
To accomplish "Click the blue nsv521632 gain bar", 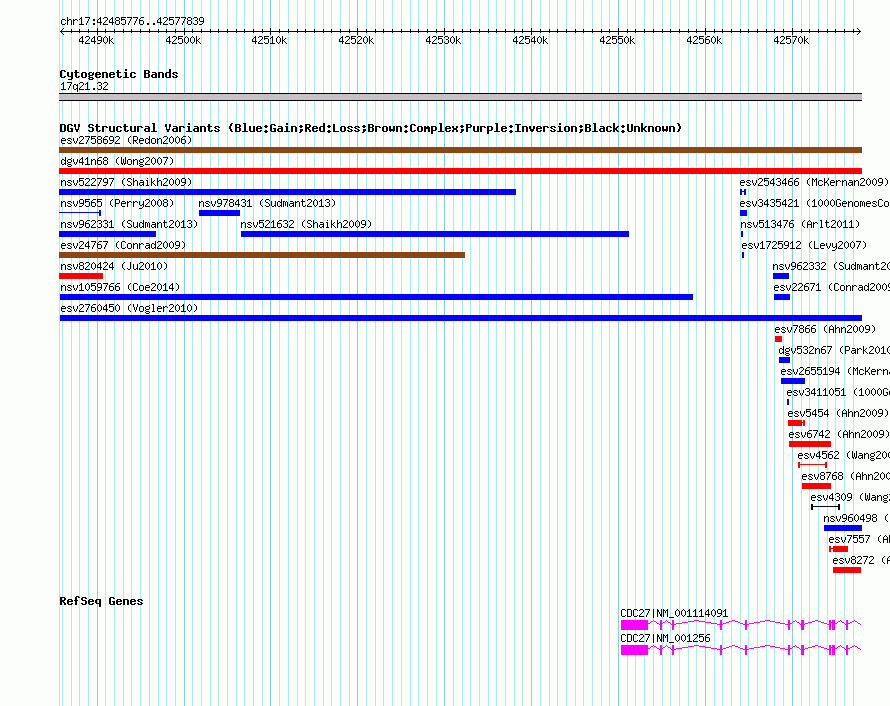I will click(435, 234).
